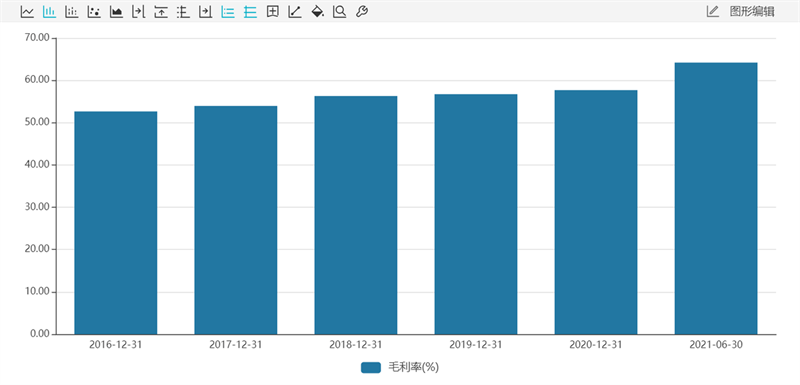
Task: Click the pencil edit icon
Action: point(713,12)
